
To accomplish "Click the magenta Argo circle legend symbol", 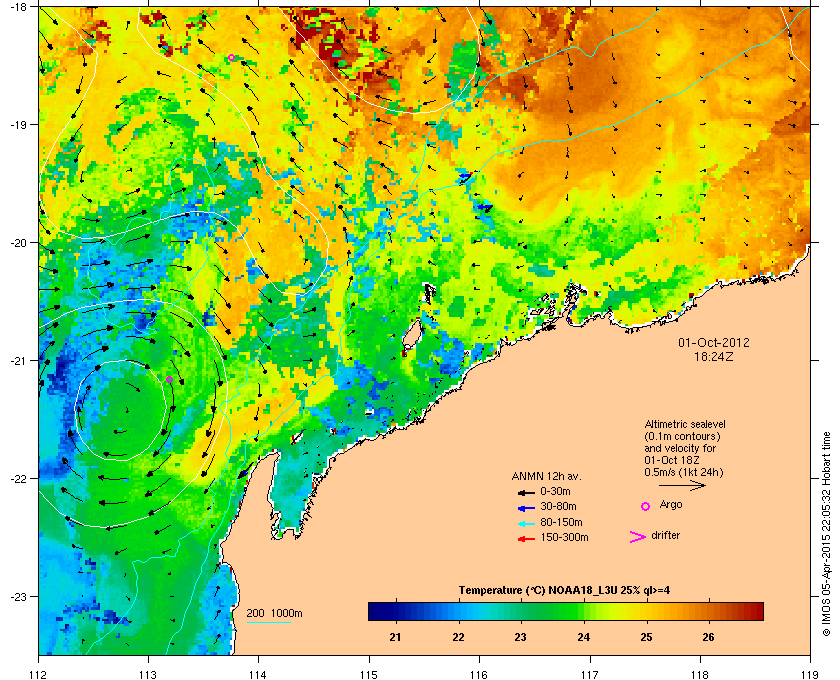I will (646, 506).
